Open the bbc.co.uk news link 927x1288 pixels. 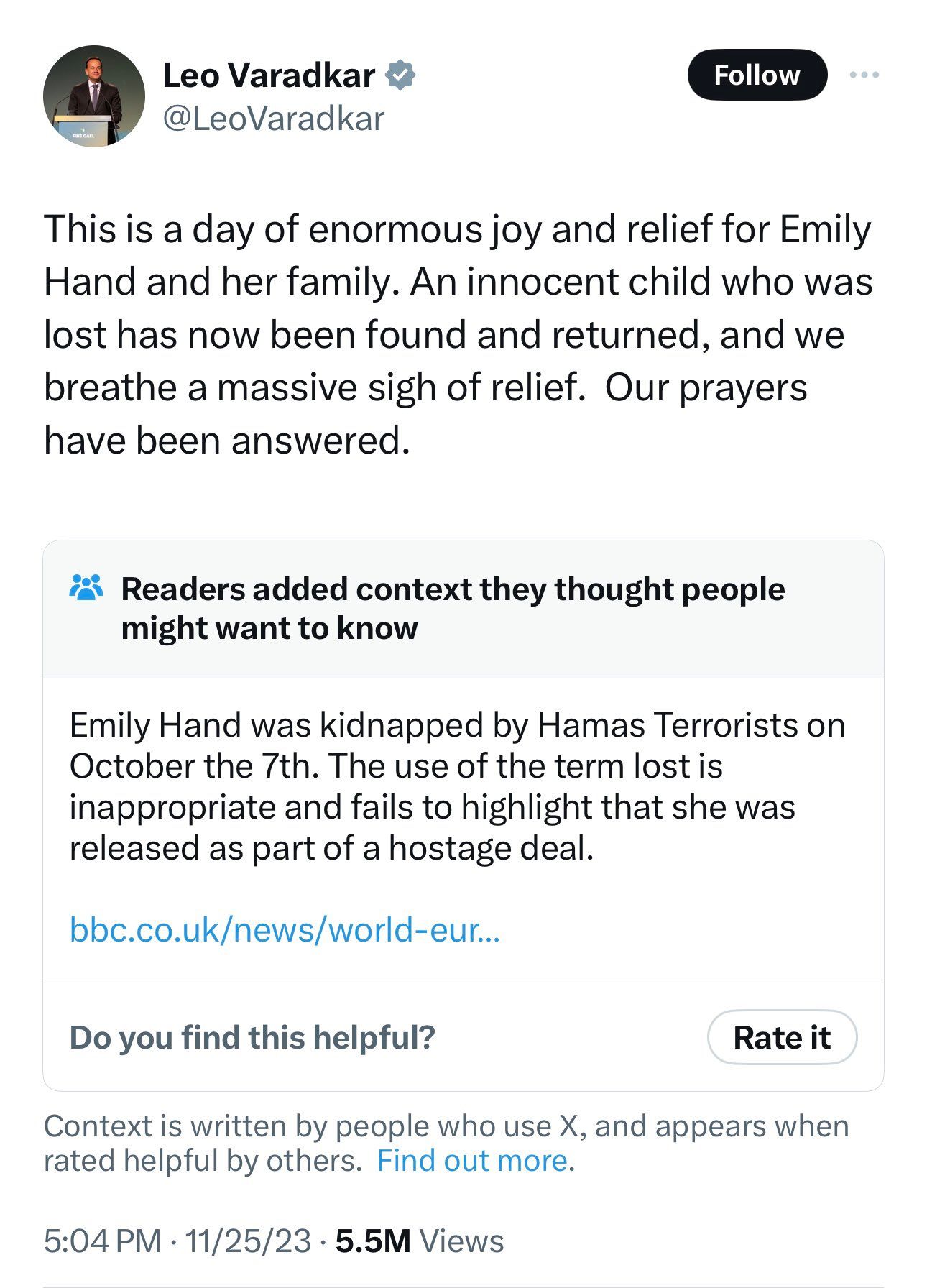[285, 929]
